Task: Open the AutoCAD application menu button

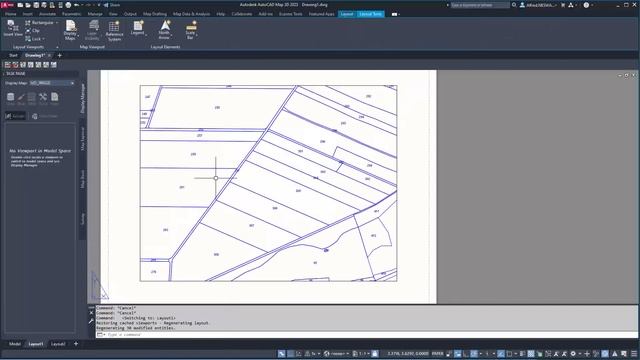Action: coord(7,5)
